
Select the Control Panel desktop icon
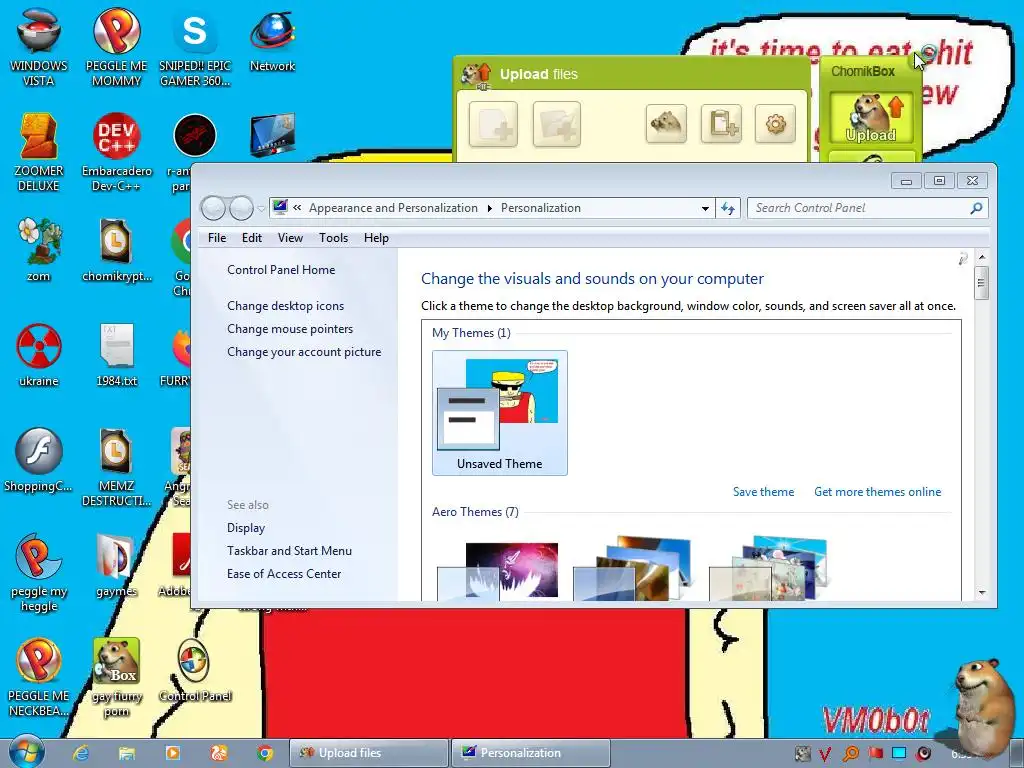(195, 670)
